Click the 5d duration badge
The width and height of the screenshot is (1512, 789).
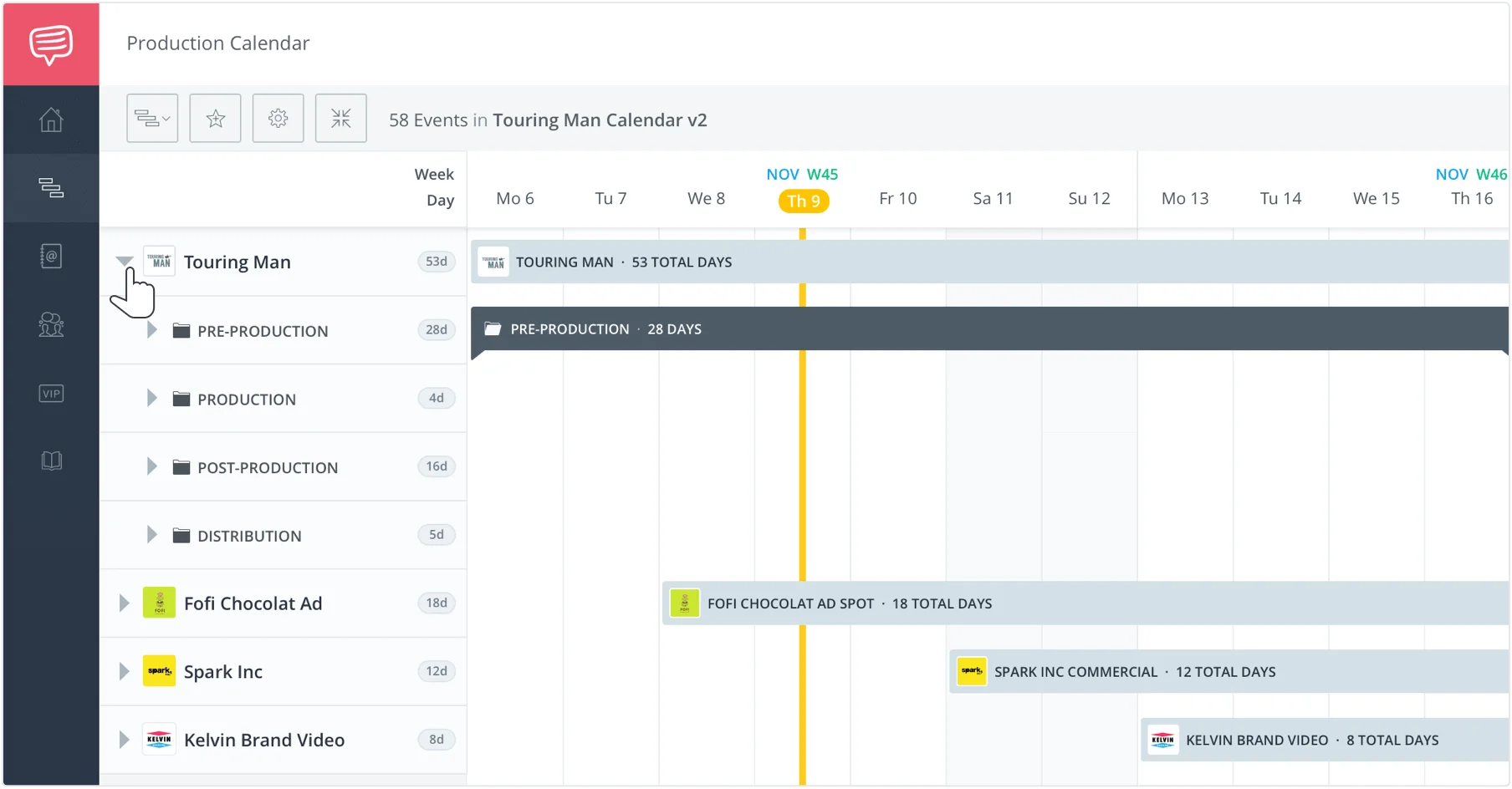coord(437,535)
